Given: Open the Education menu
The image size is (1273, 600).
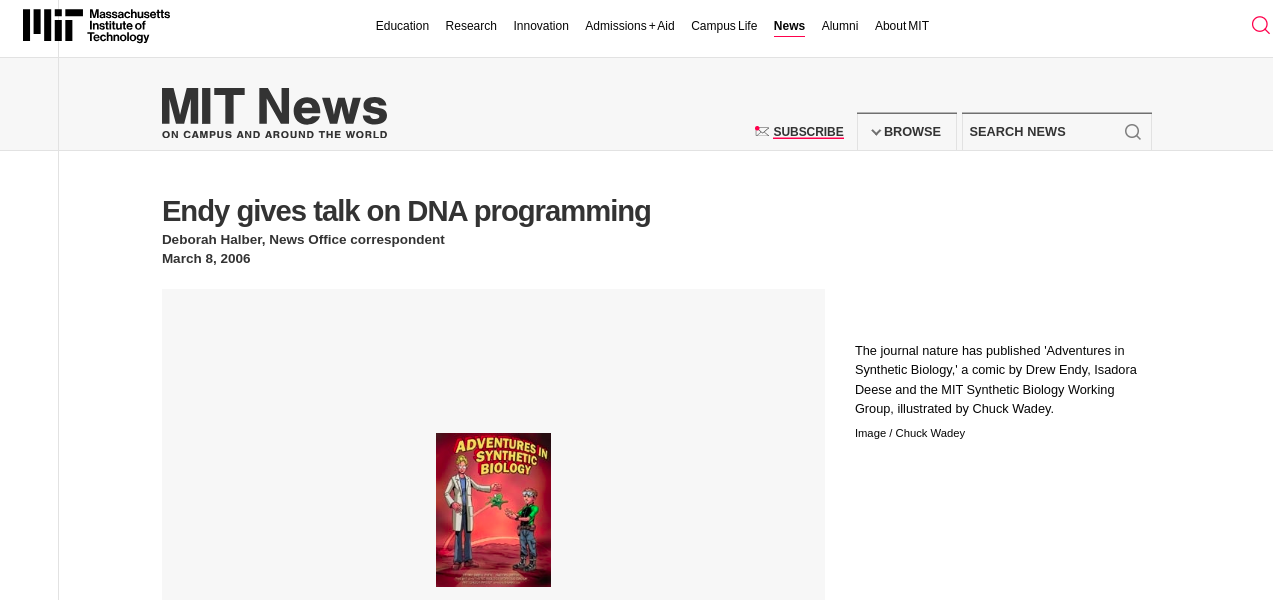Looking at the screenshot, I should tap(402, 26).
